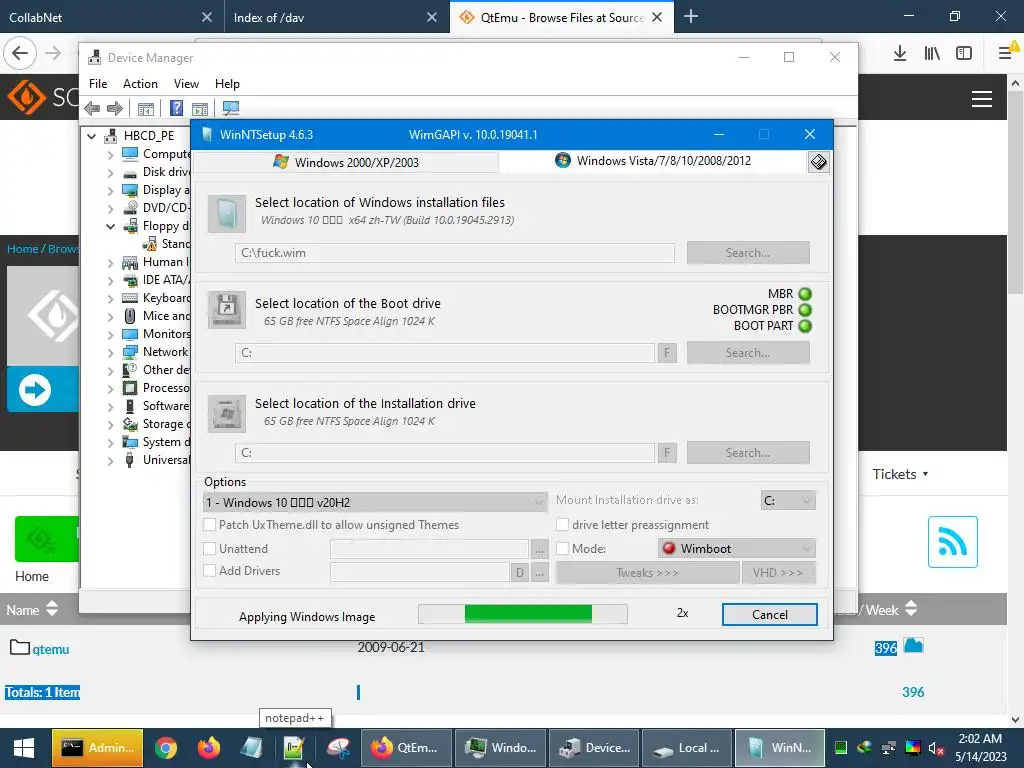The height and width of the screenshot is (768, 1024).
Task: Click Device Manager forward arrow toolbar icon
Action: tap(114, 108)
